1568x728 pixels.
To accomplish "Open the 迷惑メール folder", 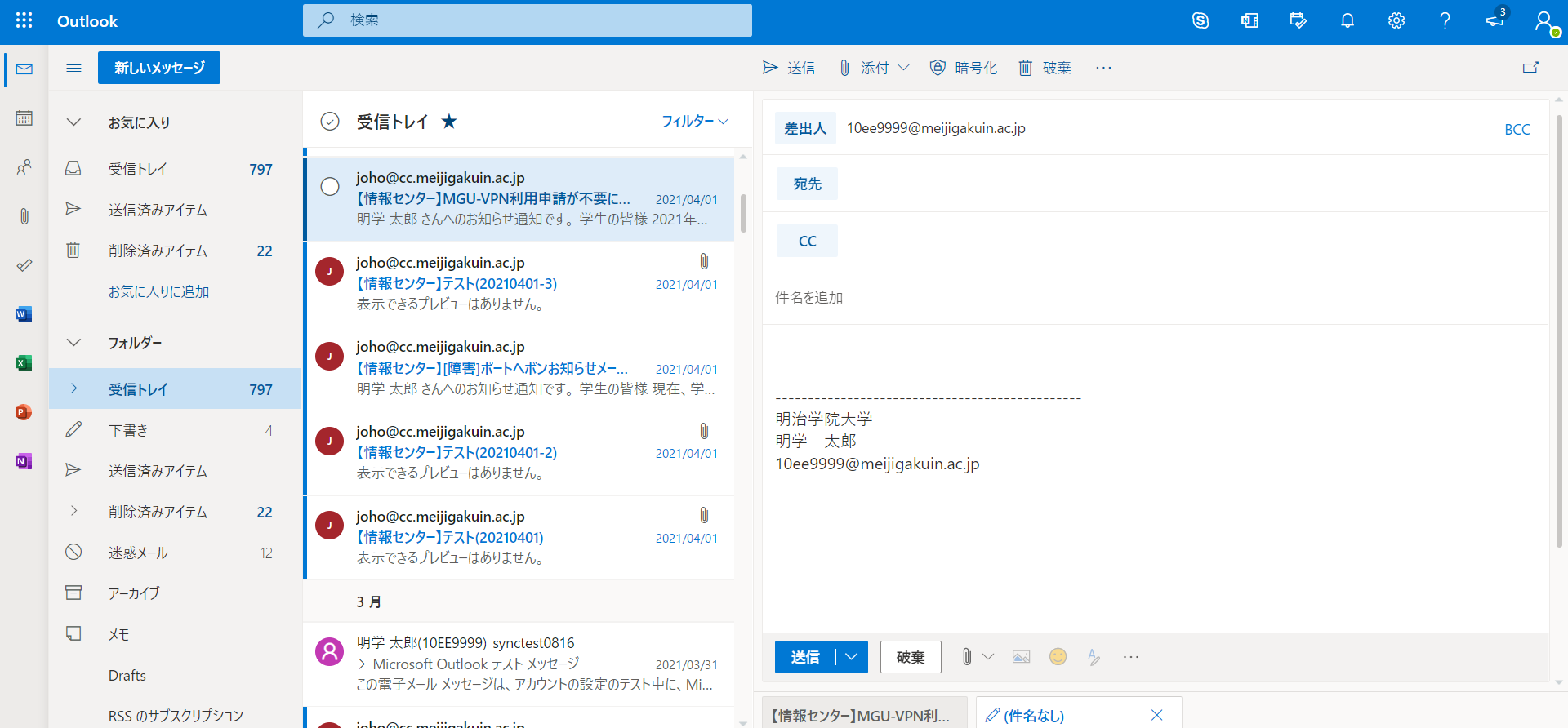I will 138,553.
